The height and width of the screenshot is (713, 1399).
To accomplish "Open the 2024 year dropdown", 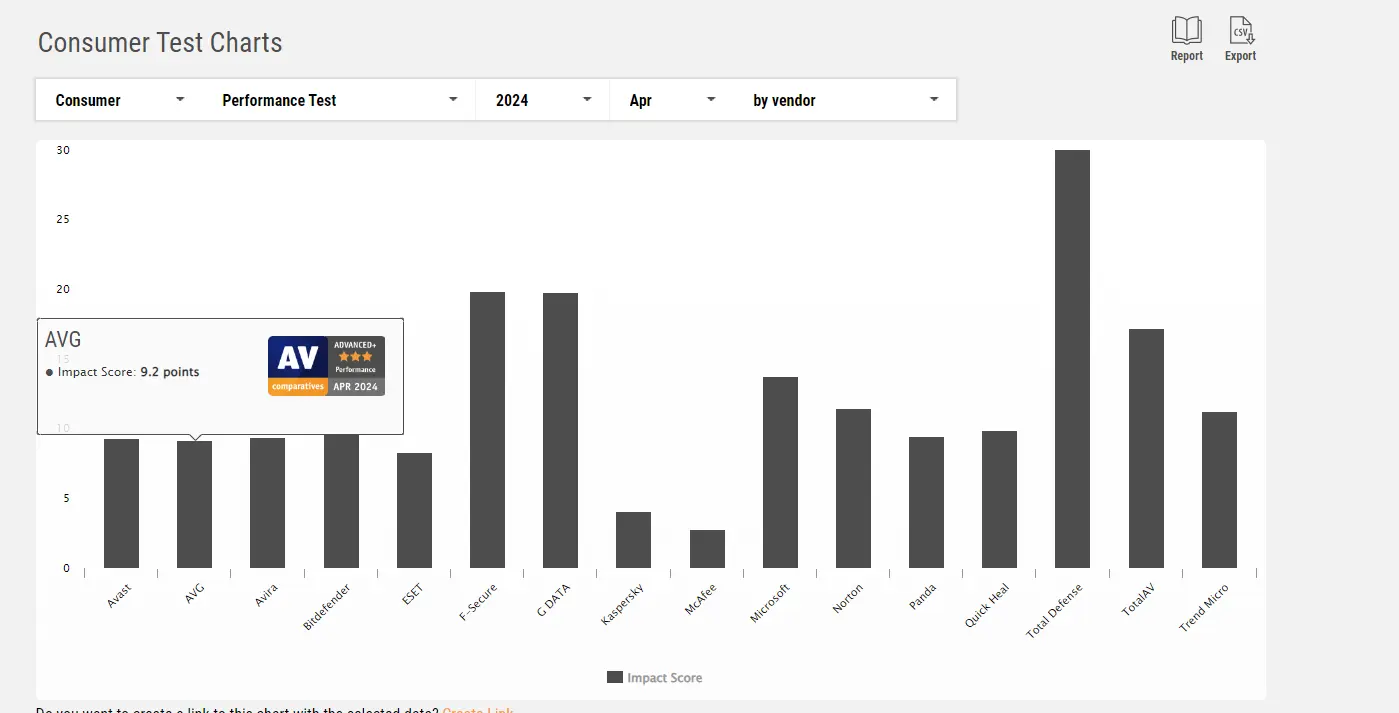I will [x=543, y=100].
